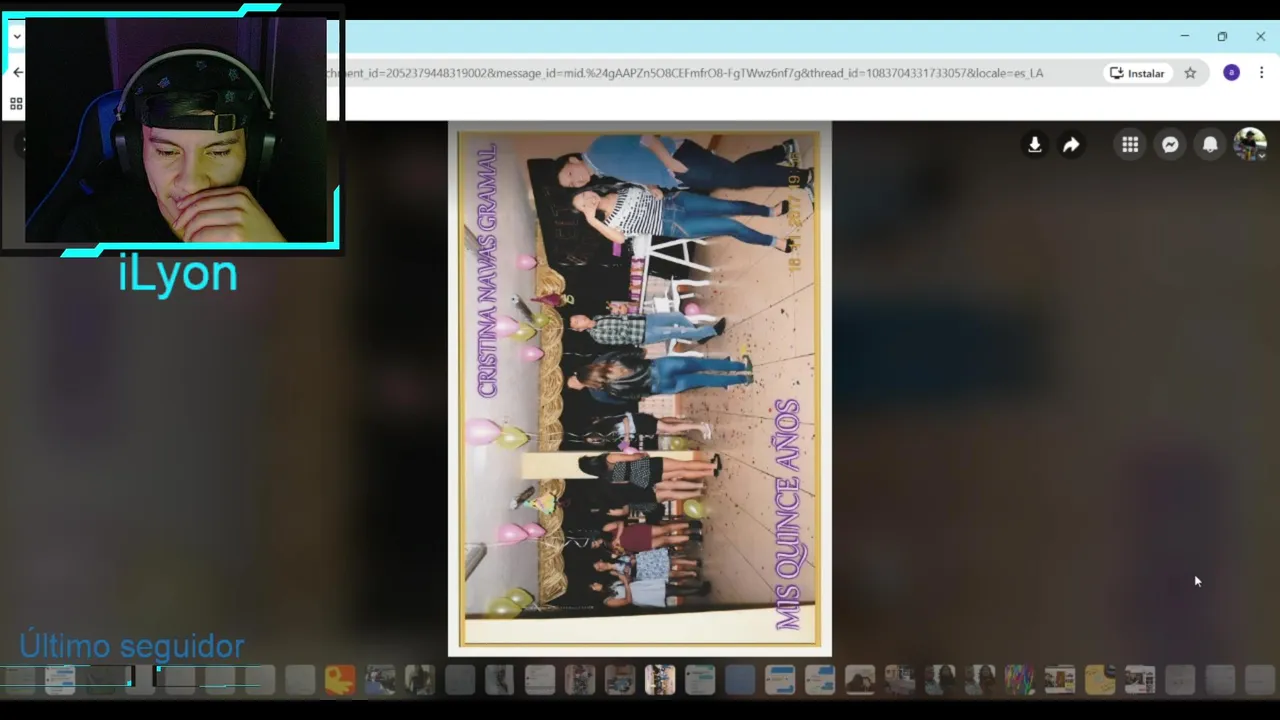Open the account profile picture menu
Viewport: 1280px width, 720px height.
coord(1250,145)
